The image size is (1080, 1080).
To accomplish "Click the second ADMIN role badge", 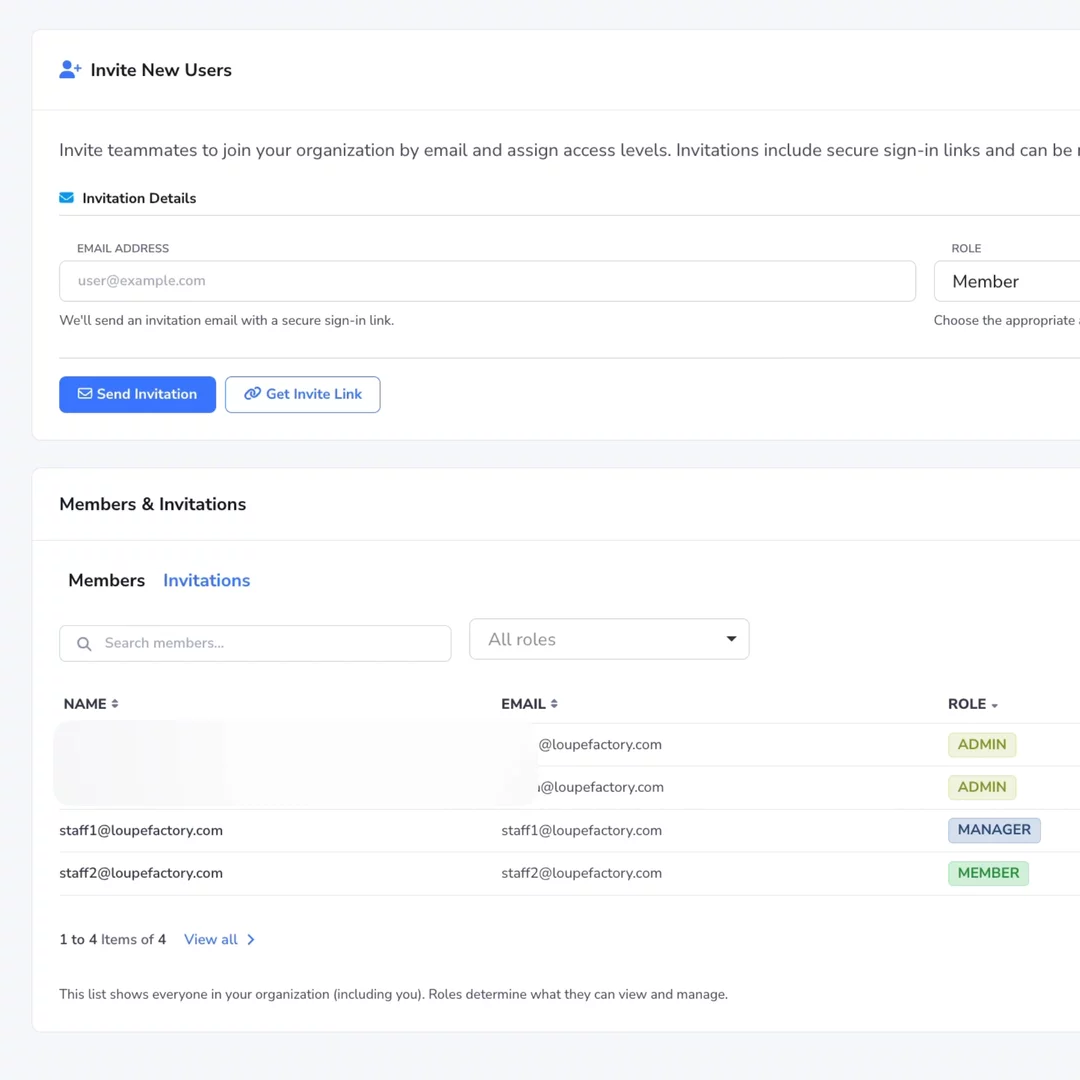I will (x=982, y=787).
